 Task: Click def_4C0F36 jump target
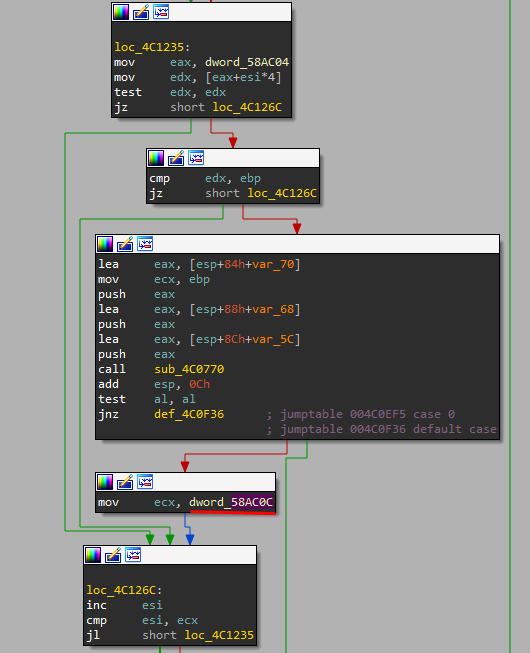[x=189, y=414]
